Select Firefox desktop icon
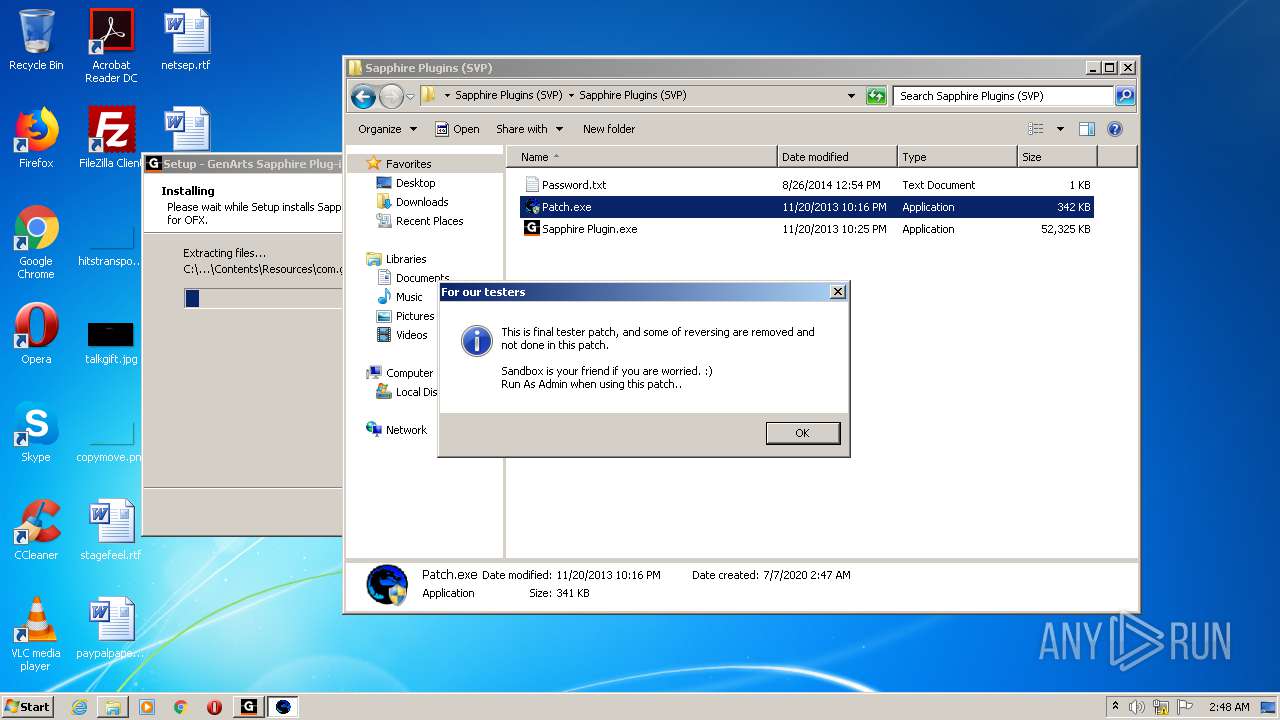Viewport: 1280px width, 720px height. (36, 138)
